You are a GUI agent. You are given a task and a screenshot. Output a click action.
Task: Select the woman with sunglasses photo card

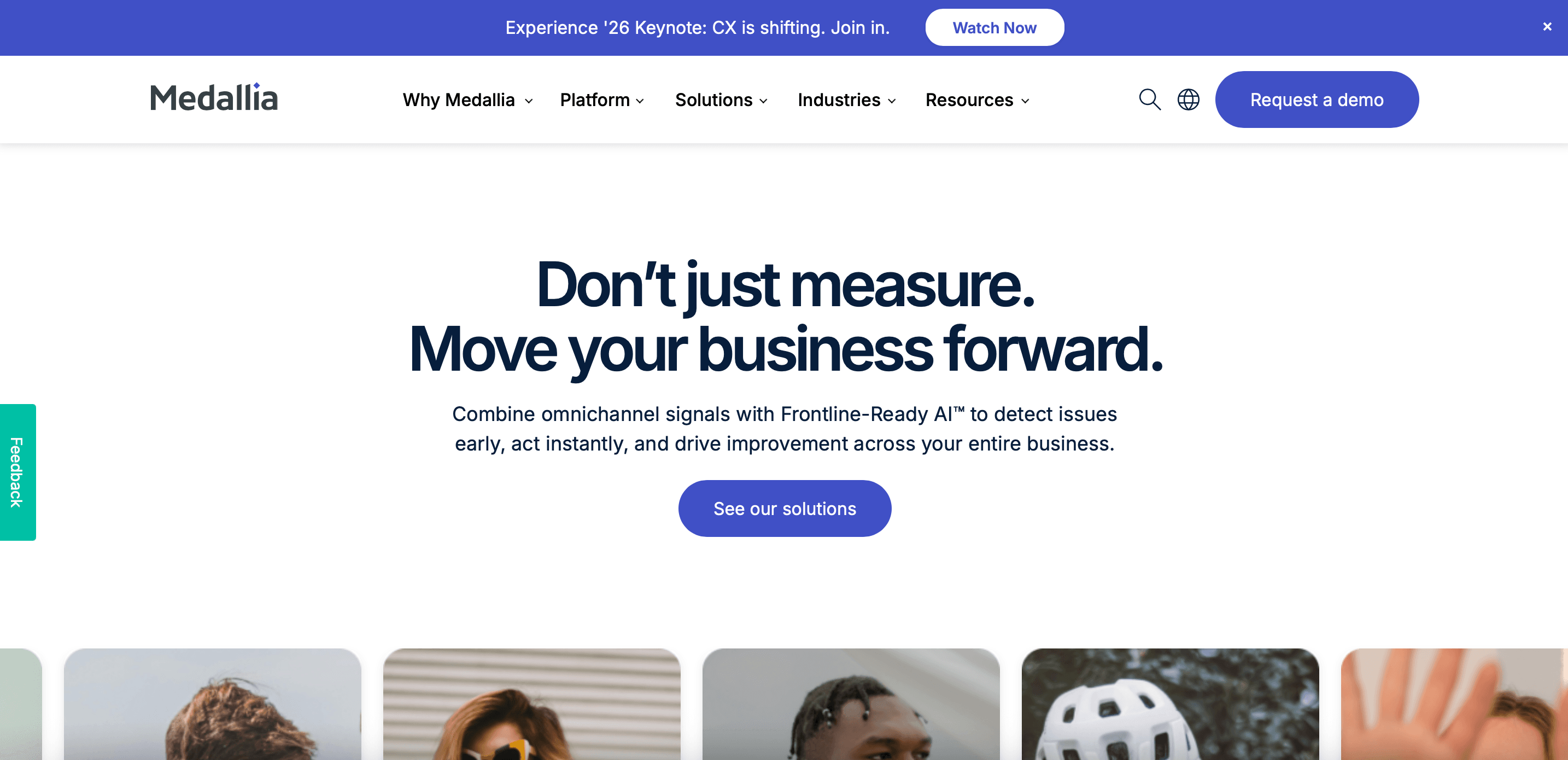(x=531, y=705)
